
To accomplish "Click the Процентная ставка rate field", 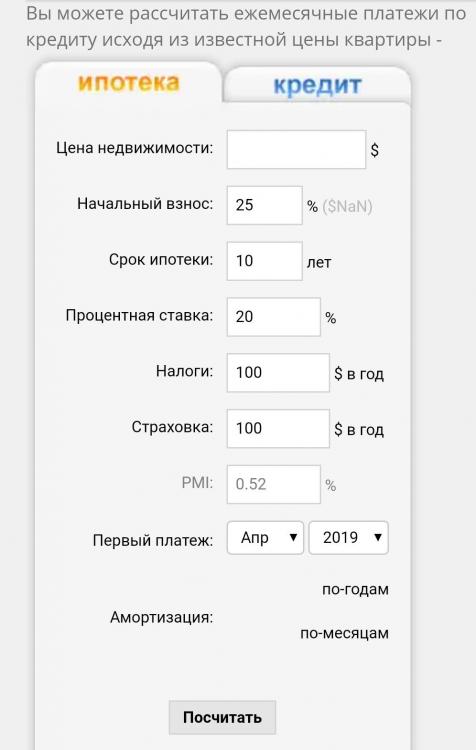I will coord(274,317).
